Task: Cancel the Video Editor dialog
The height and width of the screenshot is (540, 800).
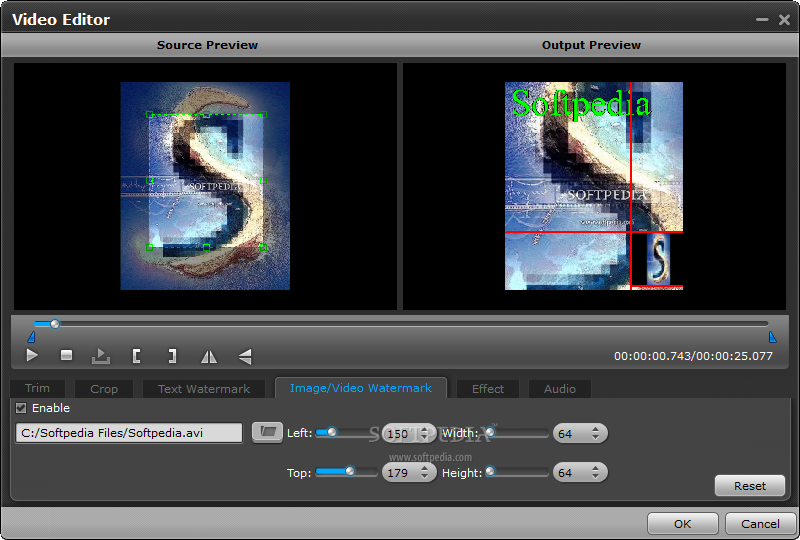Action: pyautogui.click(x=760, y=524)
